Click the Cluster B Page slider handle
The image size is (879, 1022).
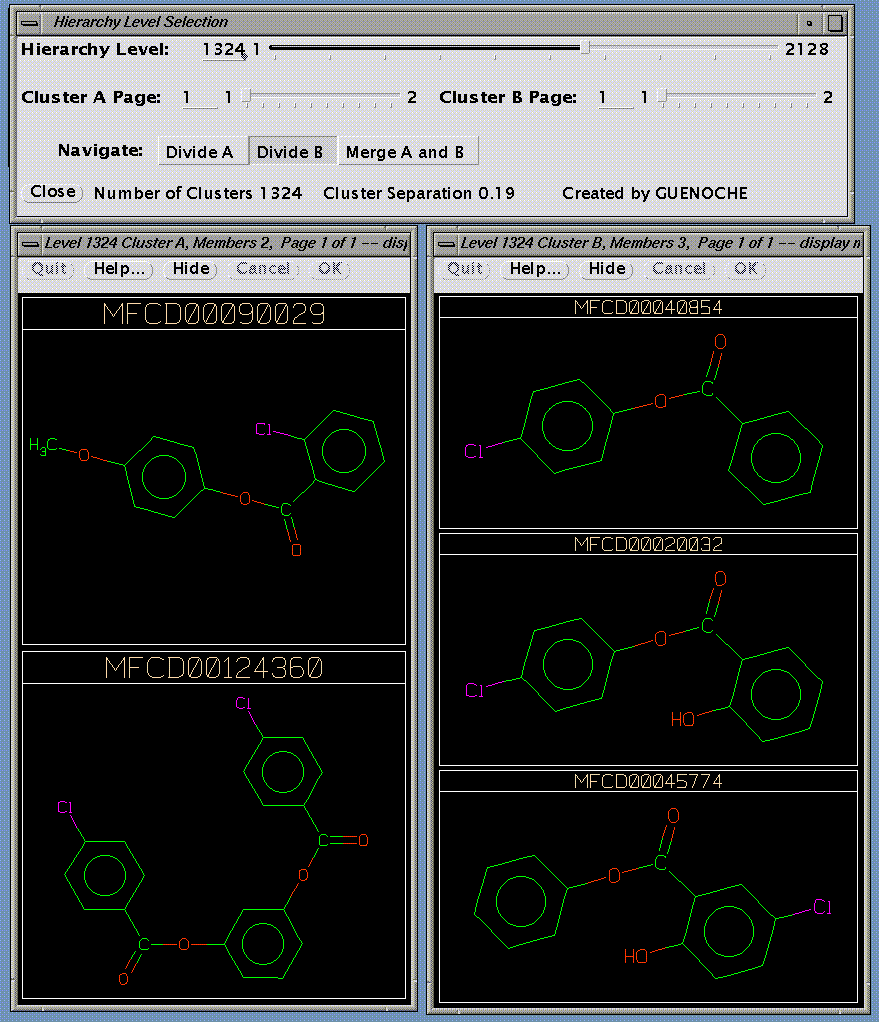663,97
